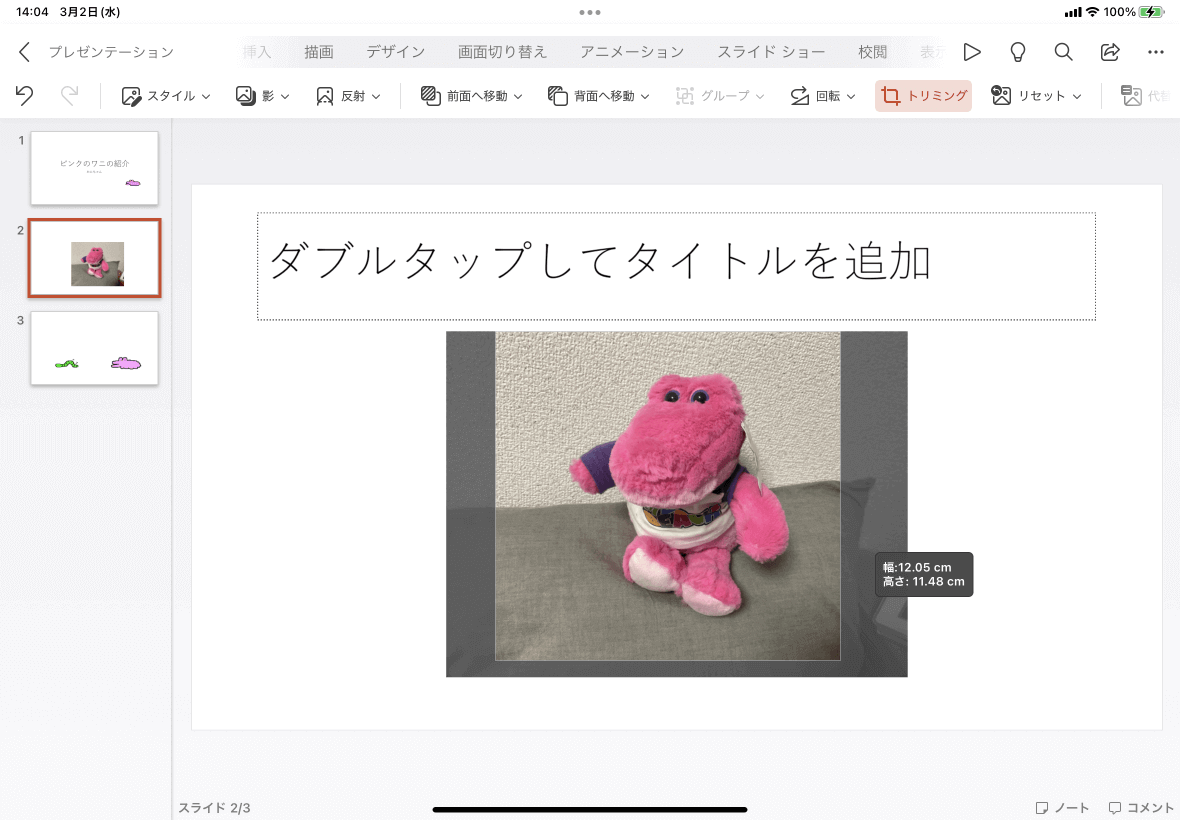Viewport: 1180px width, 820px height.
Task: Tap the 影 shadow icon
Action: pos(245,96)
